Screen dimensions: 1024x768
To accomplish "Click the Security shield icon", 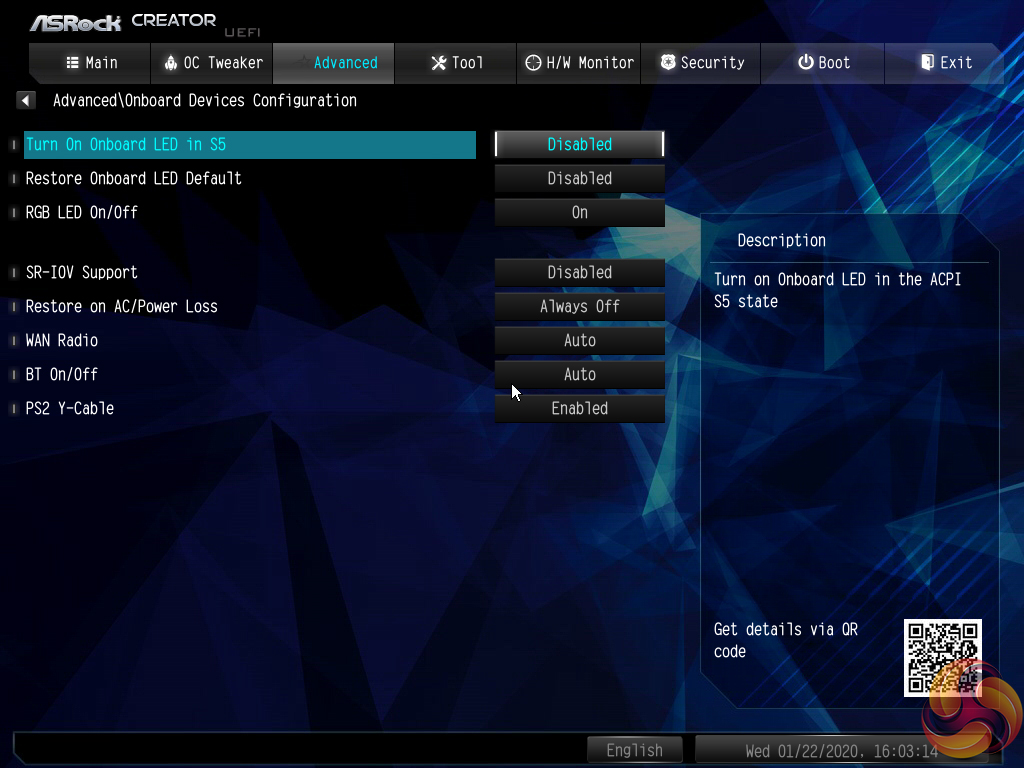I will coord(667,62).
